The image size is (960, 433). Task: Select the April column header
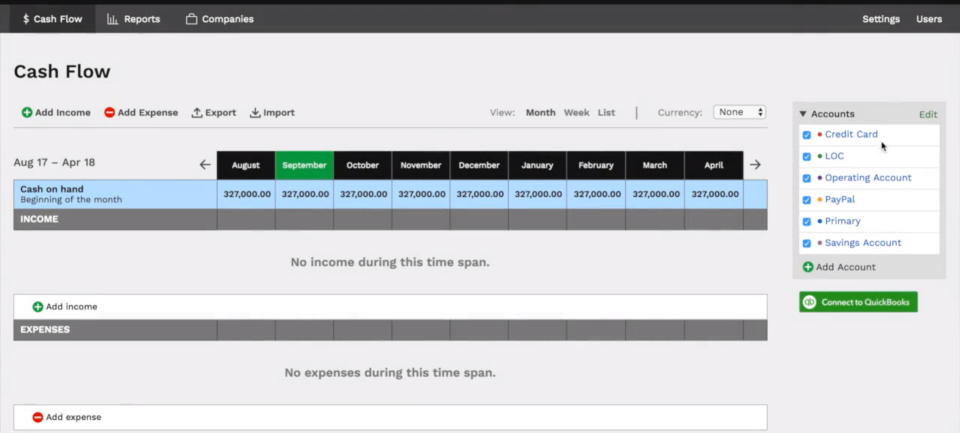point(714,165)
